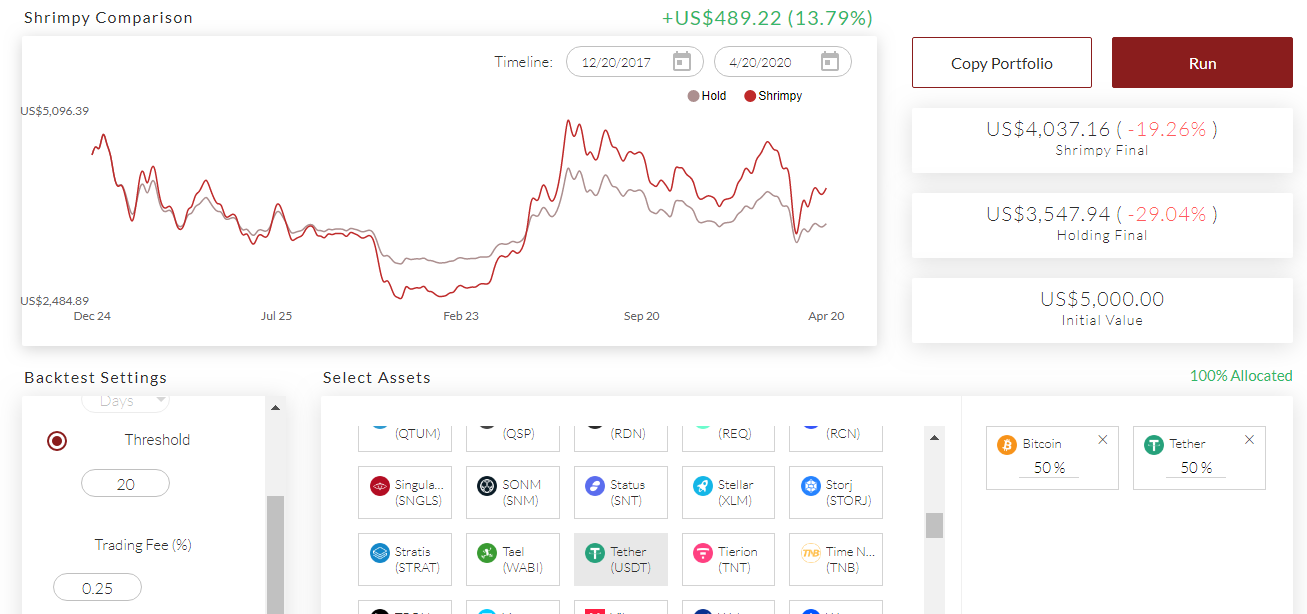Select the Stratis (STRAT) asset icon

pos(379,553)
